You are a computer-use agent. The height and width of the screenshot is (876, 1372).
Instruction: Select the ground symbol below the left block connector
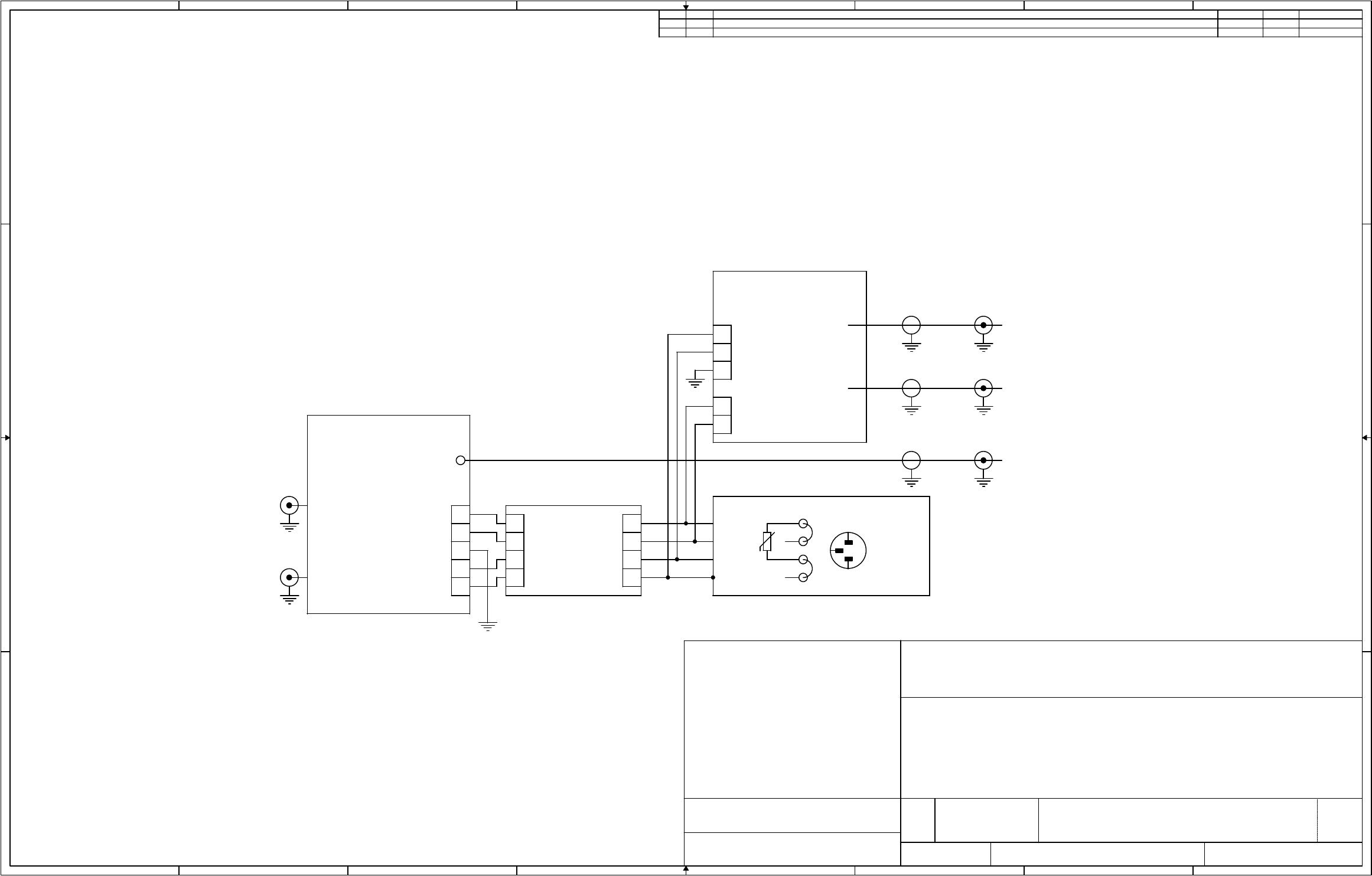487,626
